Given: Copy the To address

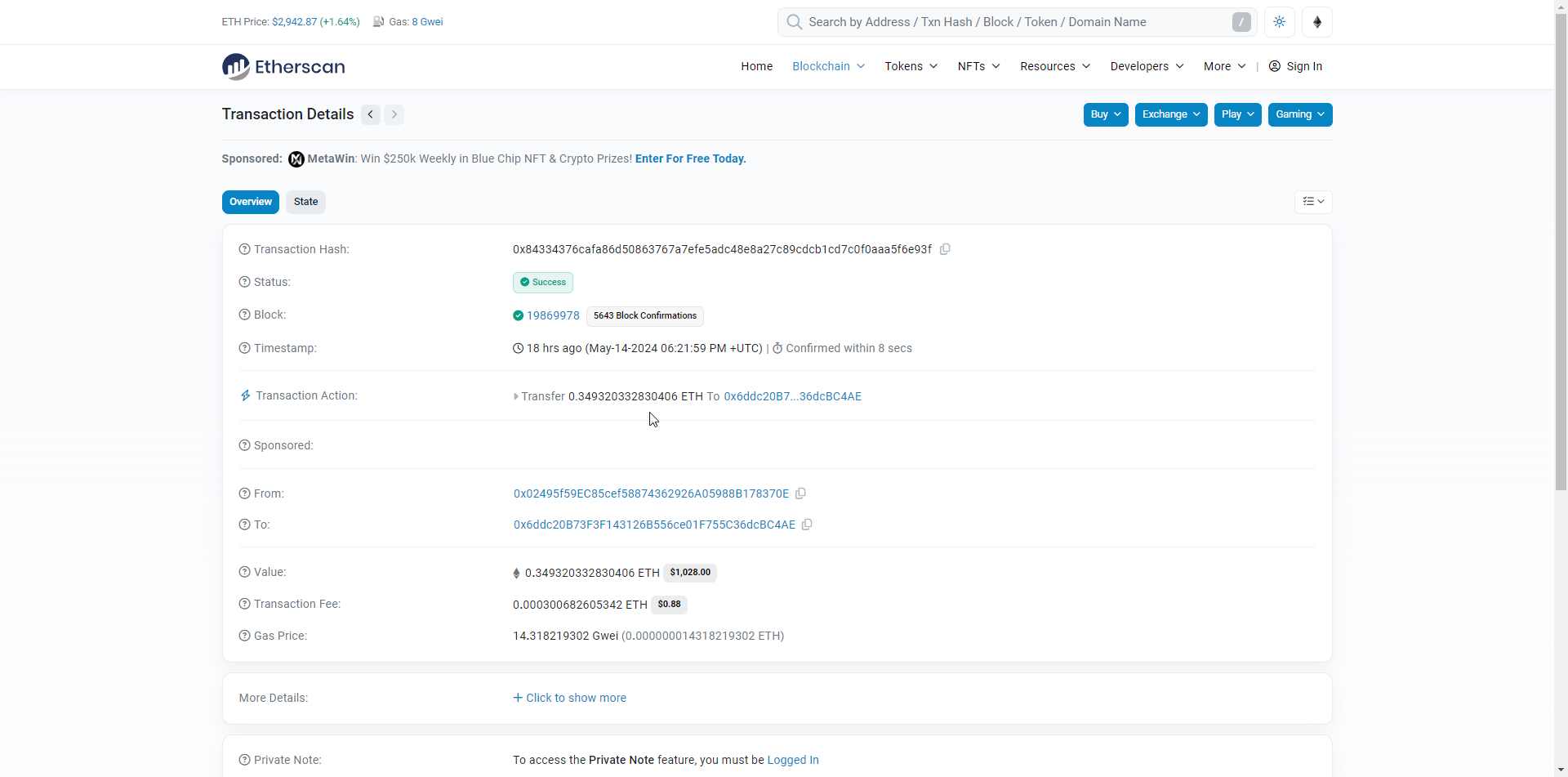Looking at the screenshot, I should click(807, 525).
